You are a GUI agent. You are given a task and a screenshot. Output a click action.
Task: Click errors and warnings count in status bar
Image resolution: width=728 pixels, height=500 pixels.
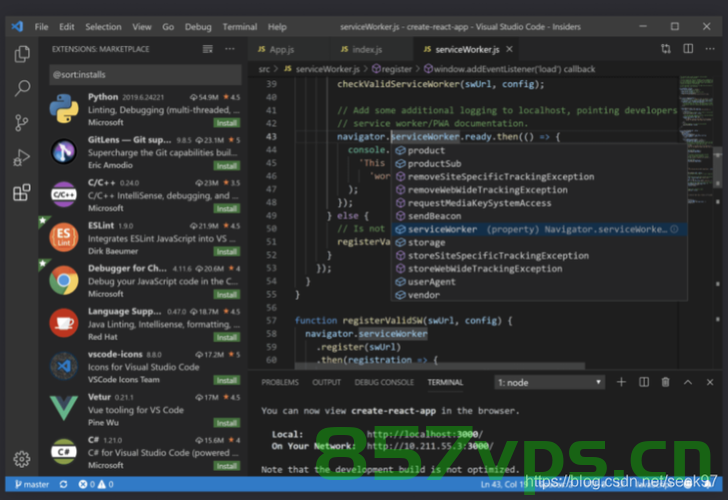pos(96,484)
